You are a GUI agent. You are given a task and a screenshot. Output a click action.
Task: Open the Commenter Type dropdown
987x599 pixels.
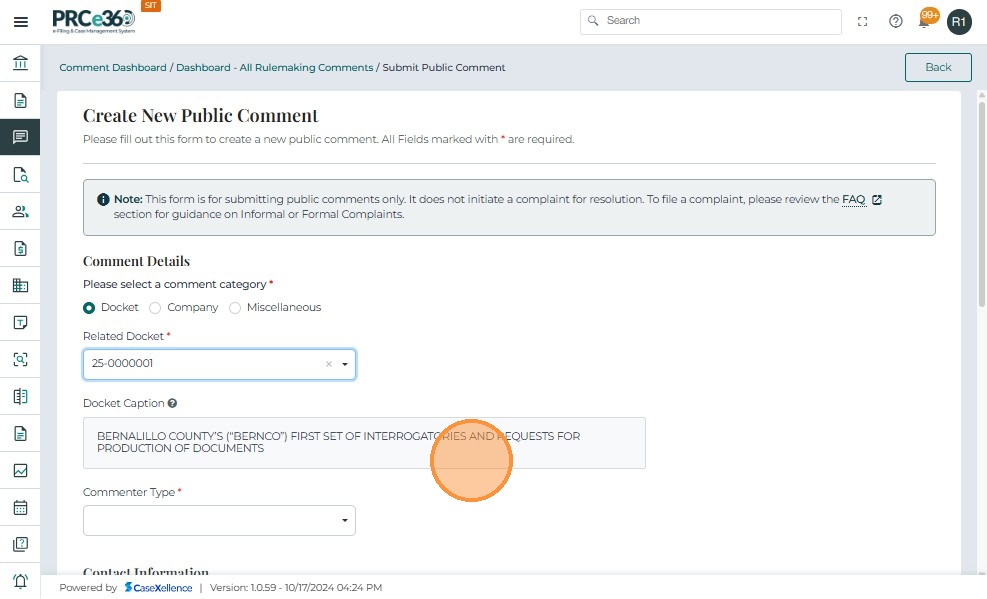point(219,520)
